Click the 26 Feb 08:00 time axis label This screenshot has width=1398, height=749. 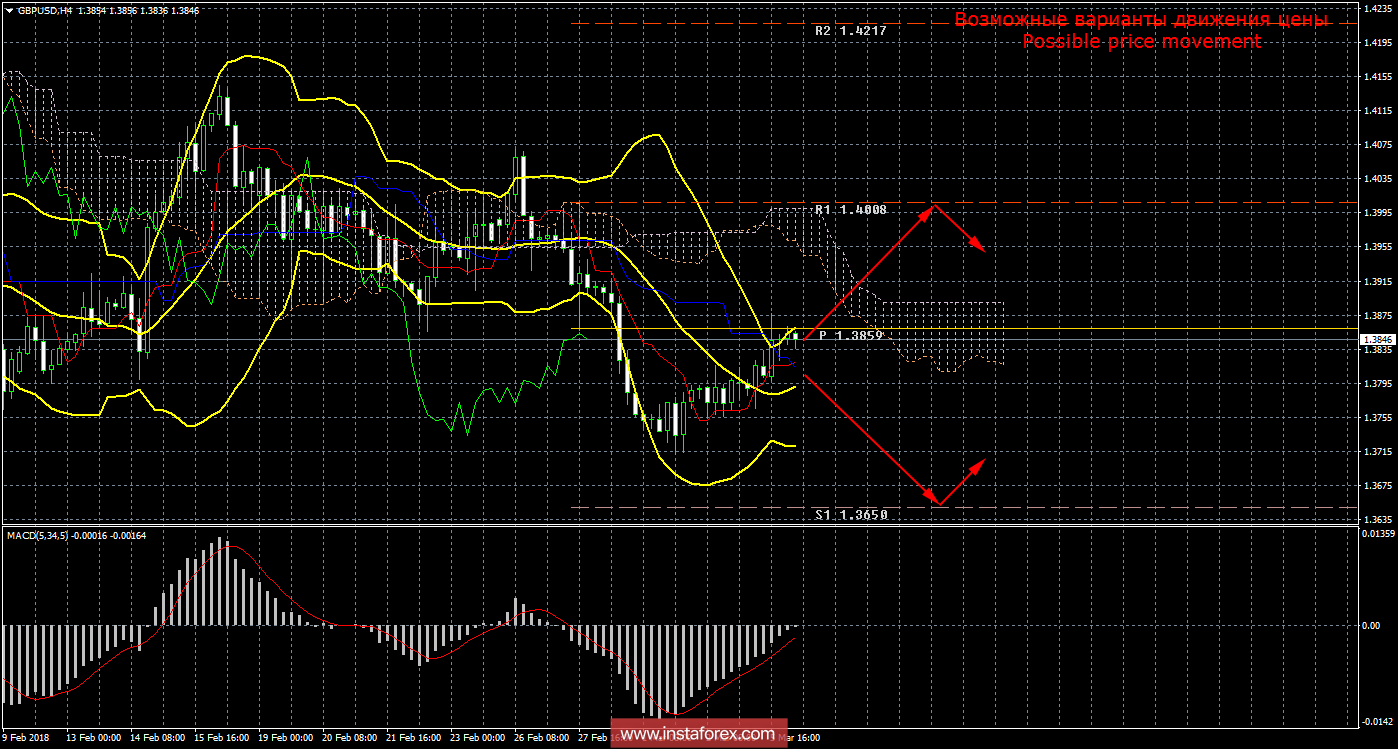pos(544,738)
